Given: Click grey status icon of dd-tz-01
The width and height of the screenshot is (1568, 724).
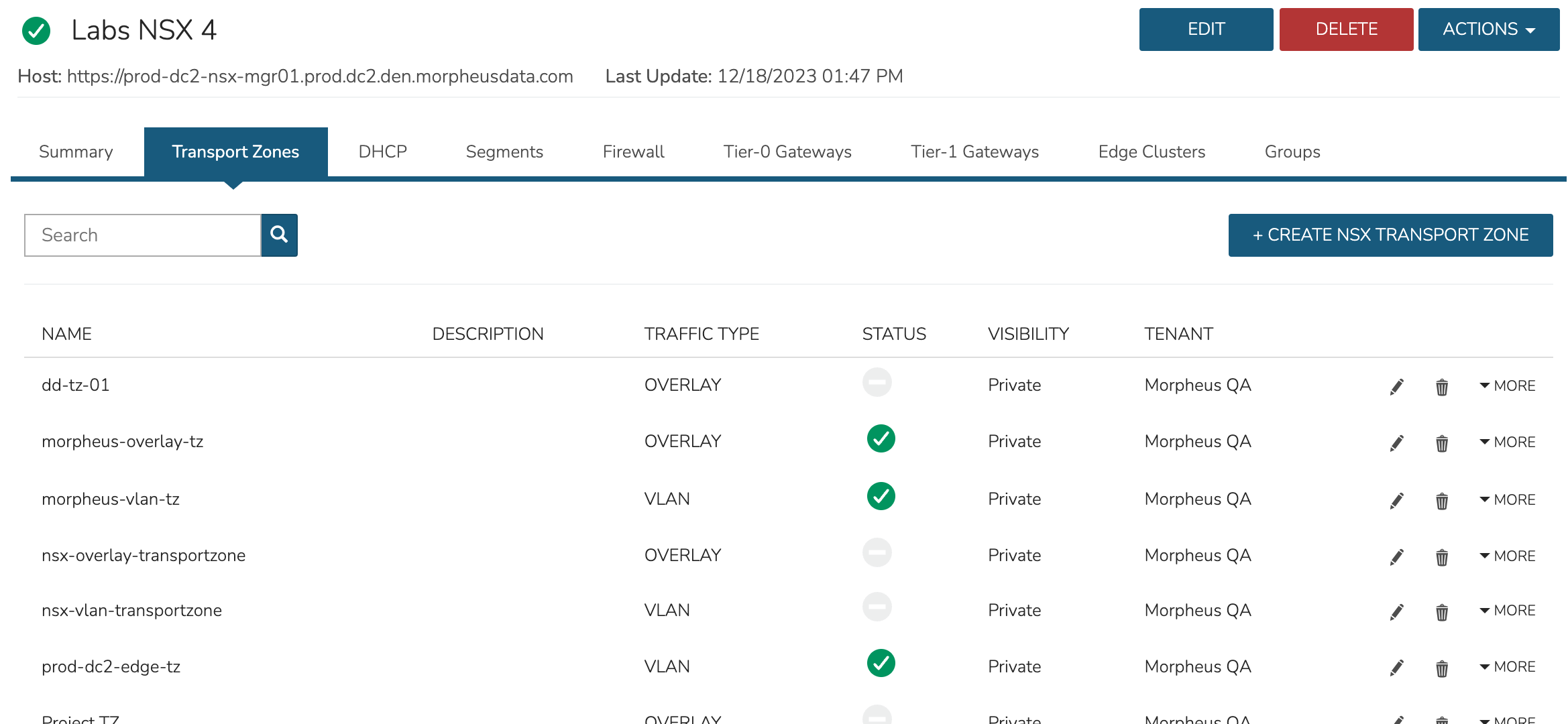Looking at the screenshot, I should [x=877, y=383].
